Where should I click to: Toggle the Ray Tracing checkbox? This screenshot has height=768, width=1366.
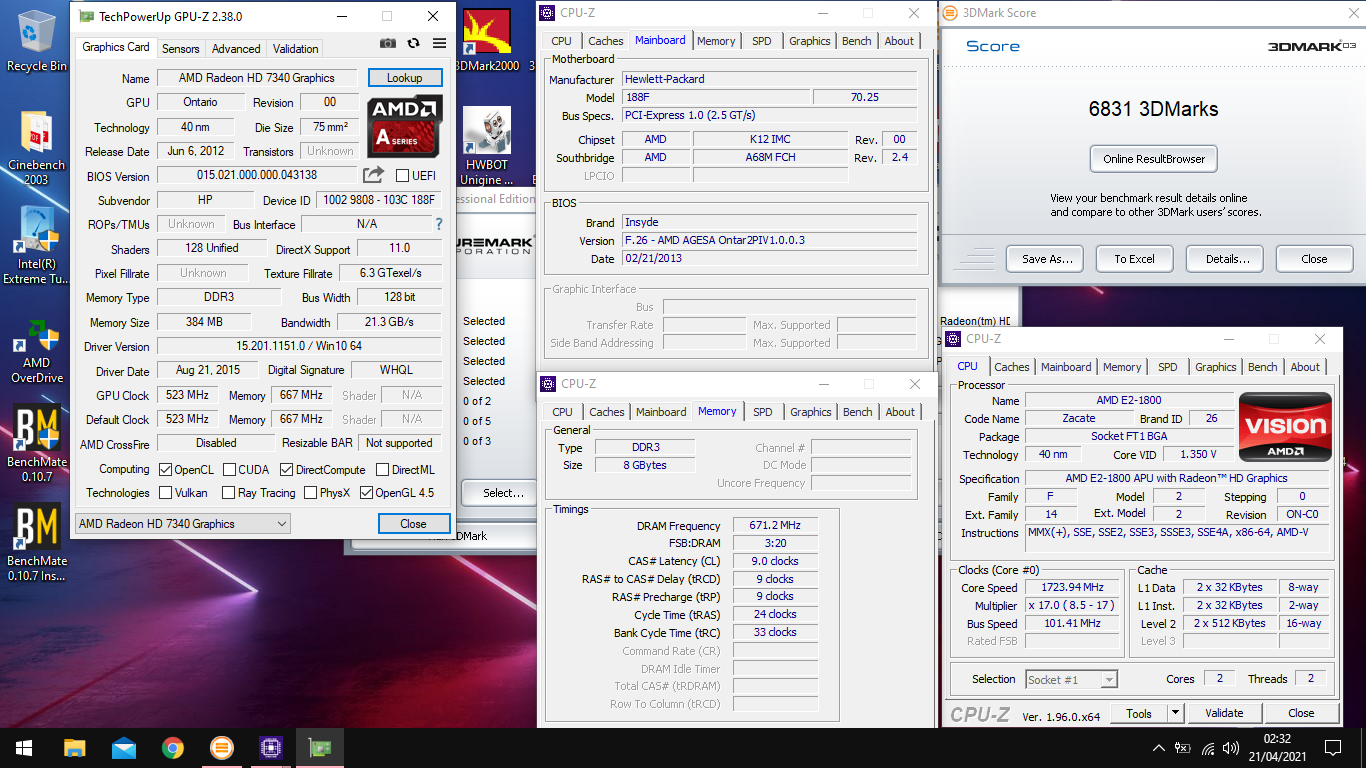pos(227,493)
